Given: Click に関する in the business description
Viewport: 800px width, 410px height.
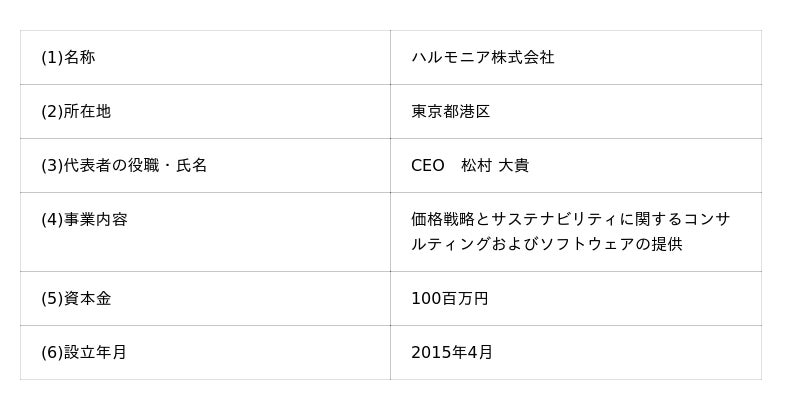Looking at the screenshot, I should tap(649, 219).
